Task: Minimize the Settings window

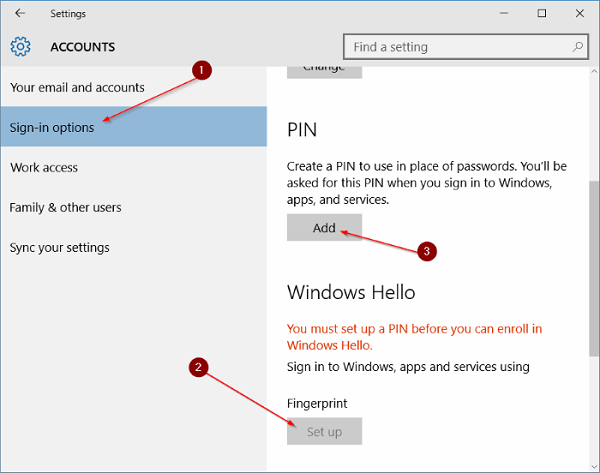Action: [x=497, y=14]
